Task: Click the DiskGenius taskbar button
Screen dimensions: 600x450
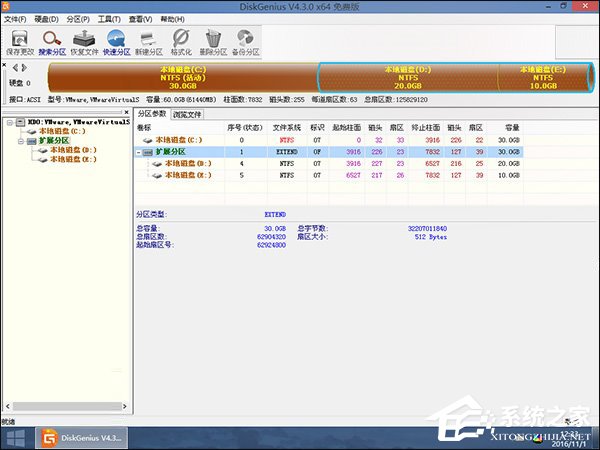Action: (x=80, y=438)
